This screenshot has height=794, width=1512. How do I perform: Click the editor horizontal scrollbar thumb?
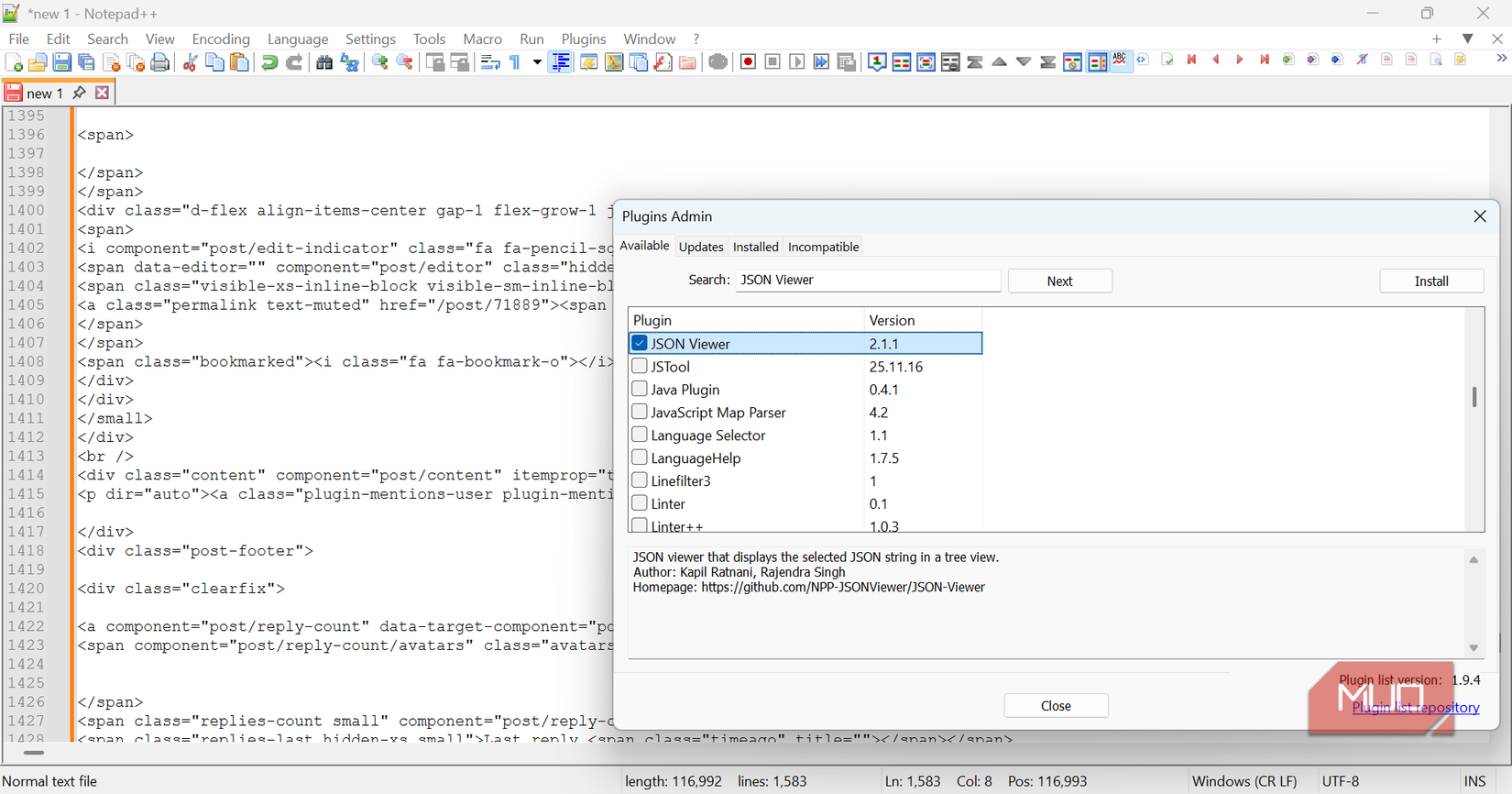click(x=33, y=753)
